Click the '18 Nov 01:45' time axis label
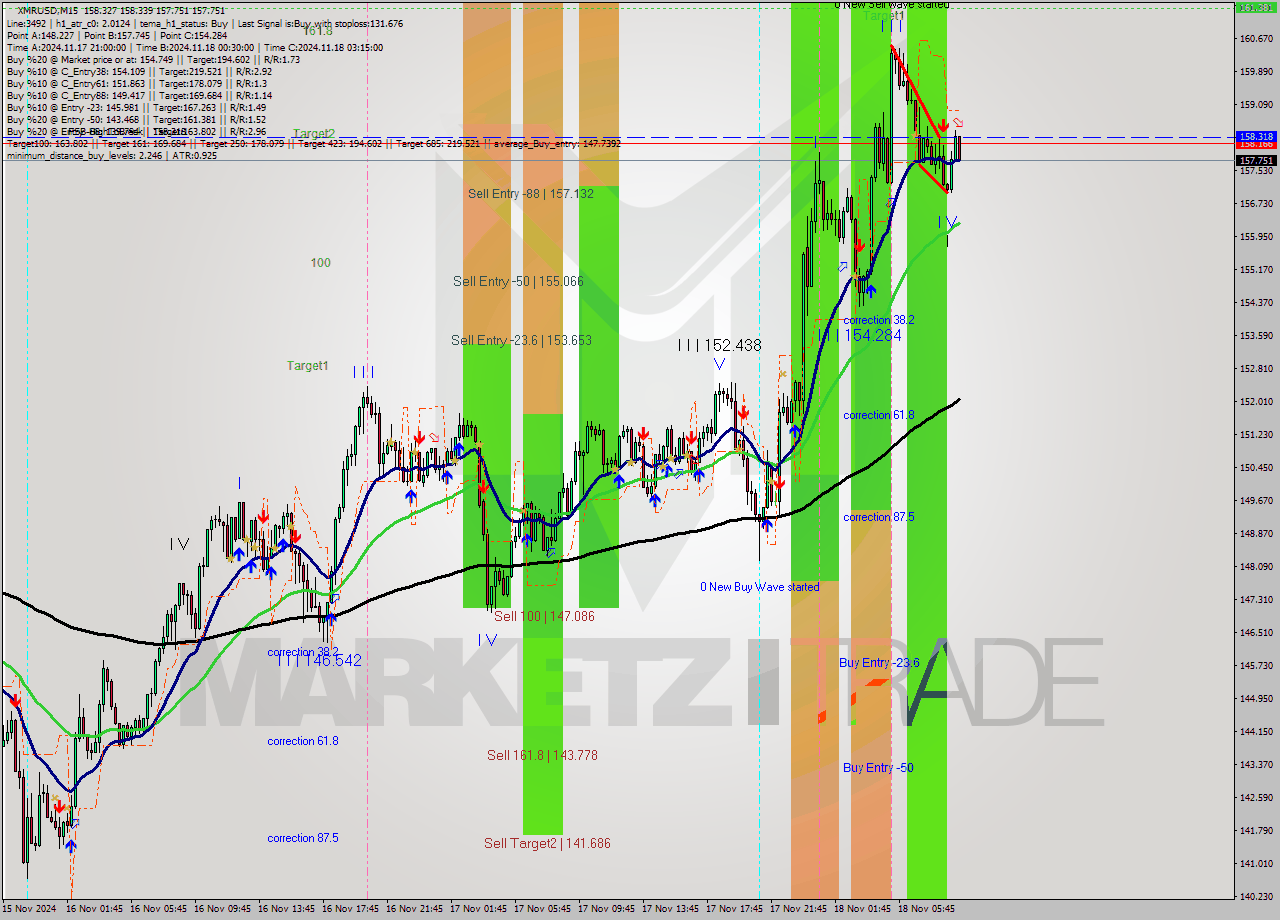The image size is (1280, 920). pyautogui.click(x=863, y=909)
